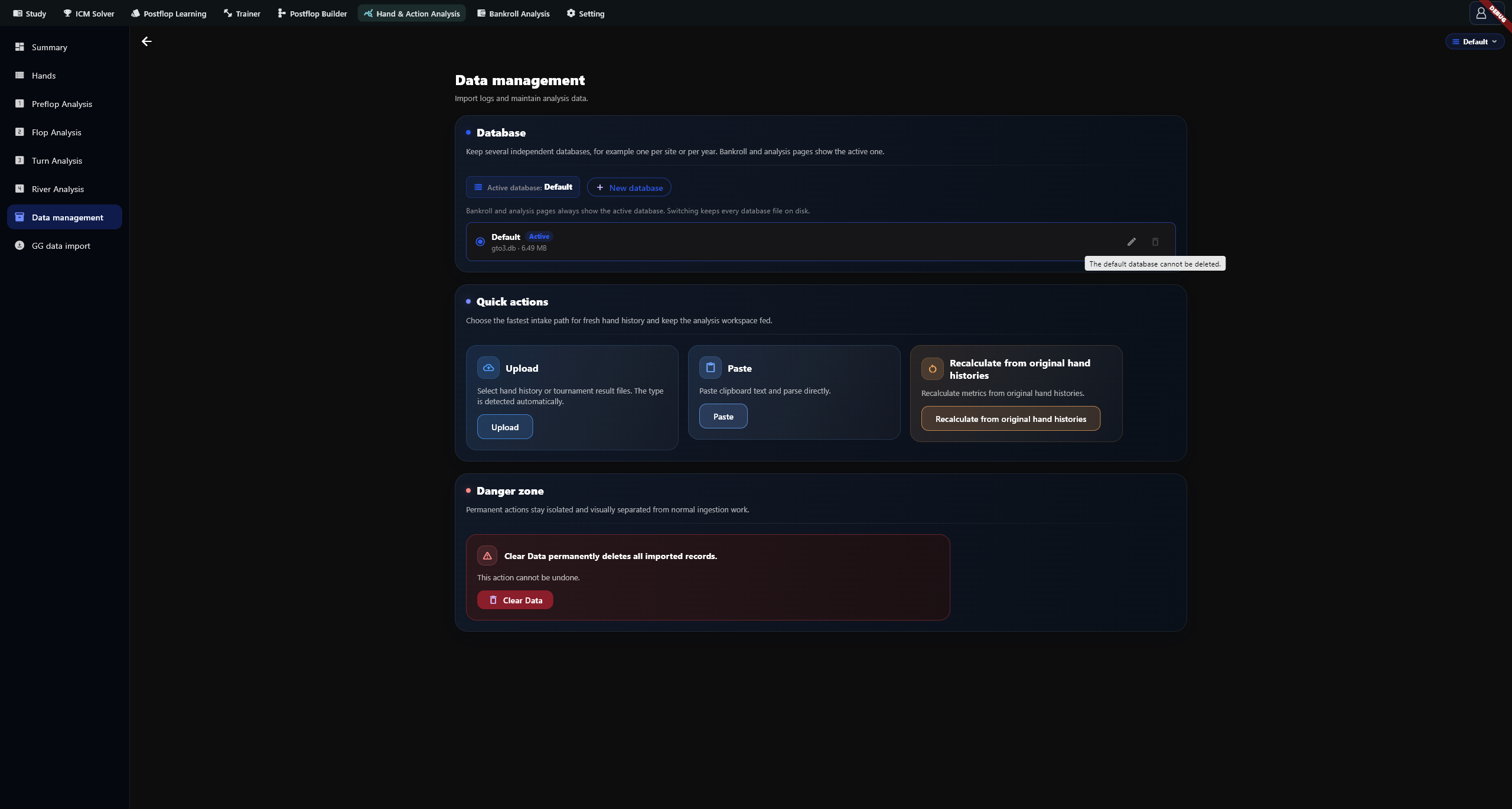Image resolution: width=1512 pixels, height=809 pixels.
Task: Click the red Clear Data button
Action: tap(515, 600)
